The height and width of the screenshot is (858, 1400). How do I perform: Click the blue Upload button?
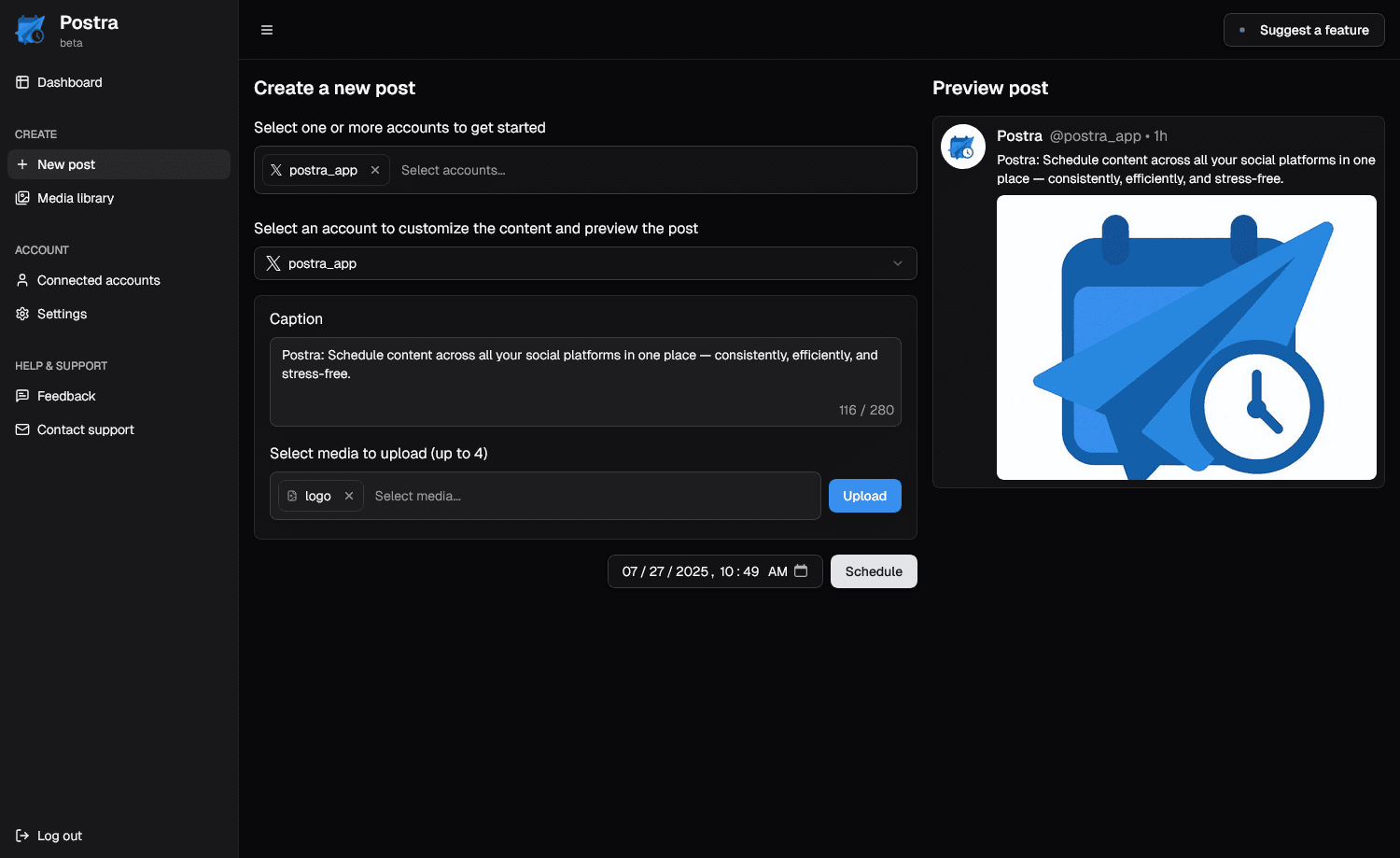pos(865,496)
